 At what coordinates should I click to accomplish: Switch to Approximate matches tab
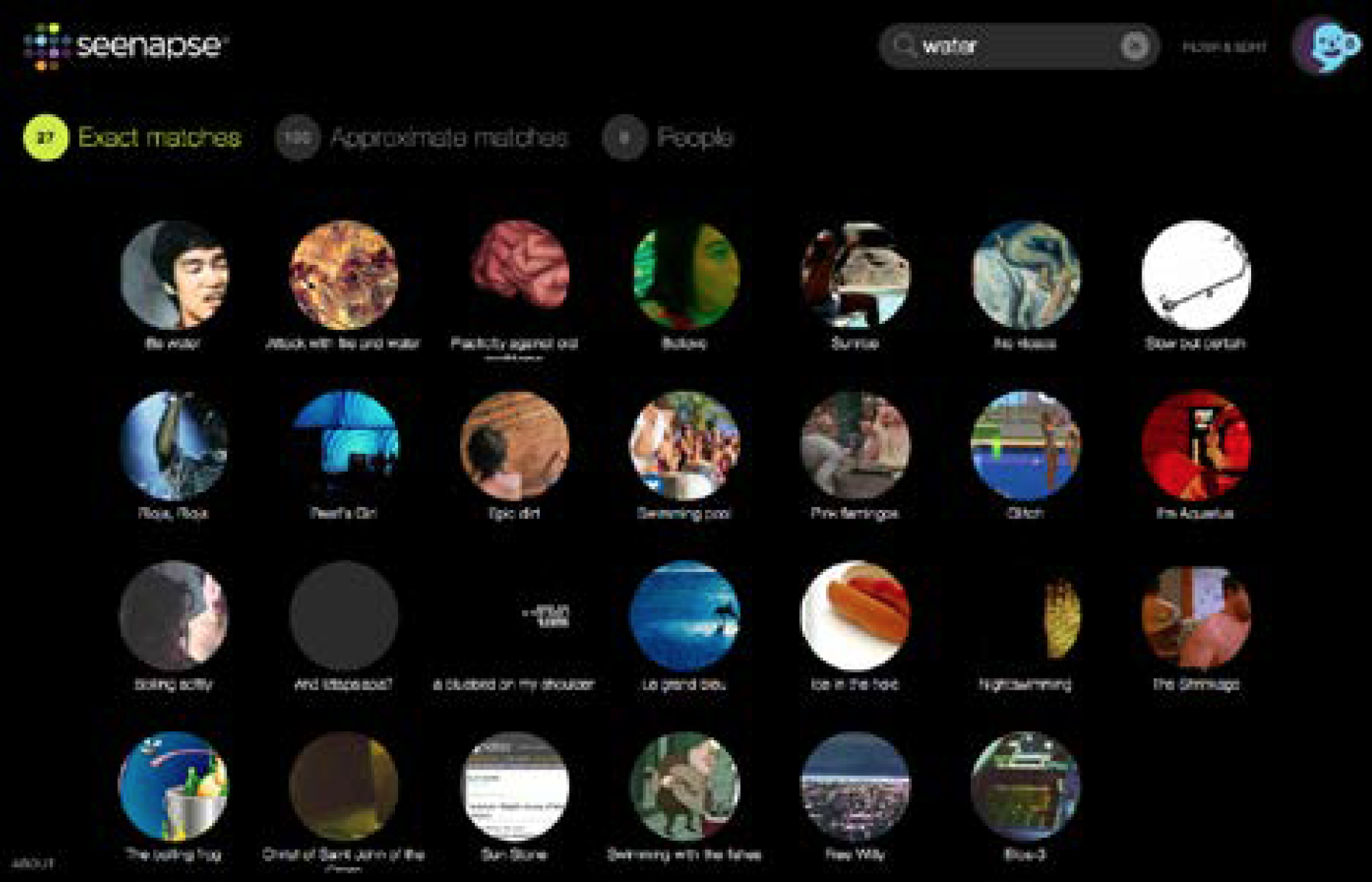click(x=449, y=138)
